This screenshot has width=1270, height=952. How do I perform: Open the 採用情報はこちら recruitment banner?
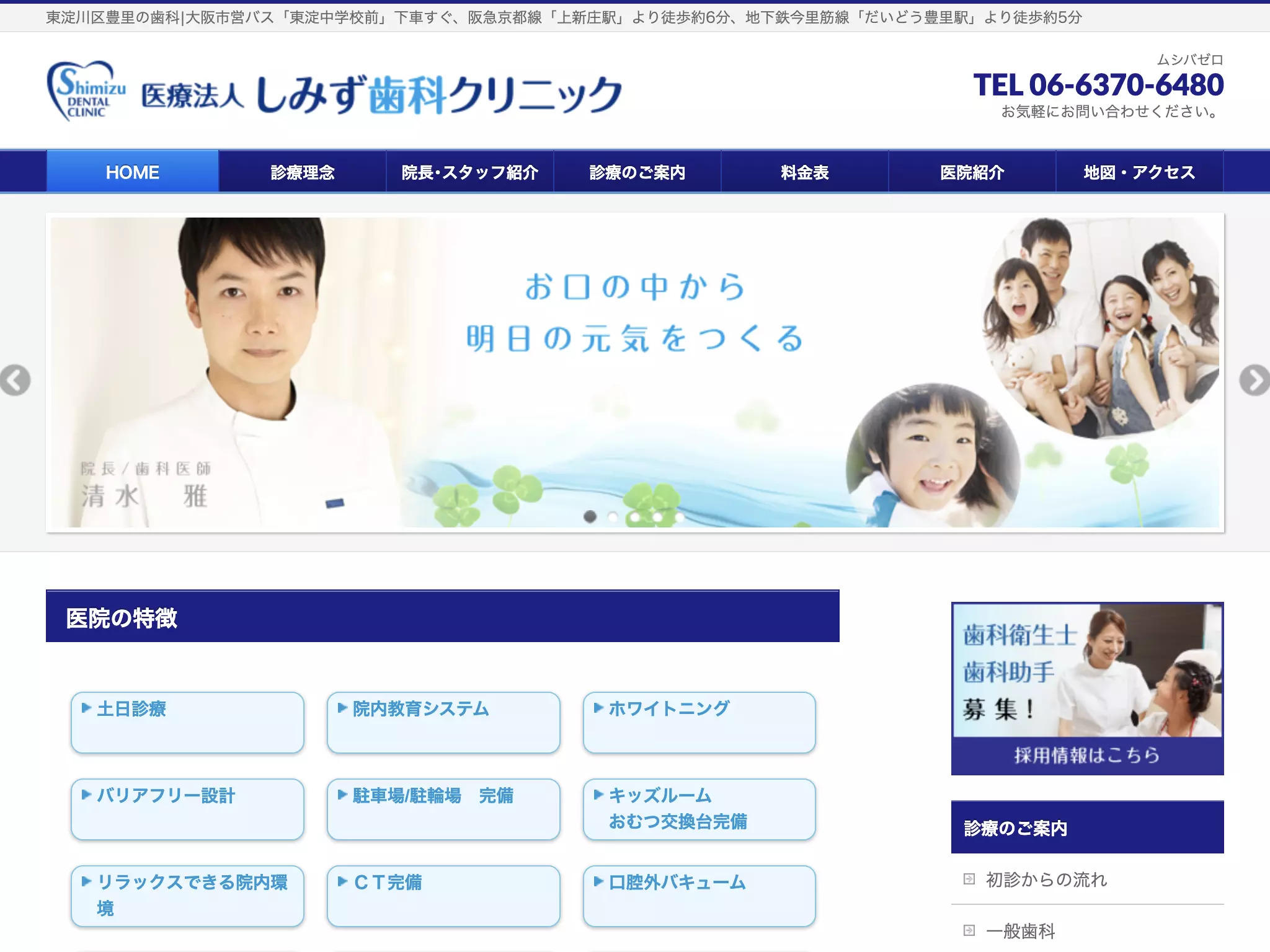tap(1088, 689)
